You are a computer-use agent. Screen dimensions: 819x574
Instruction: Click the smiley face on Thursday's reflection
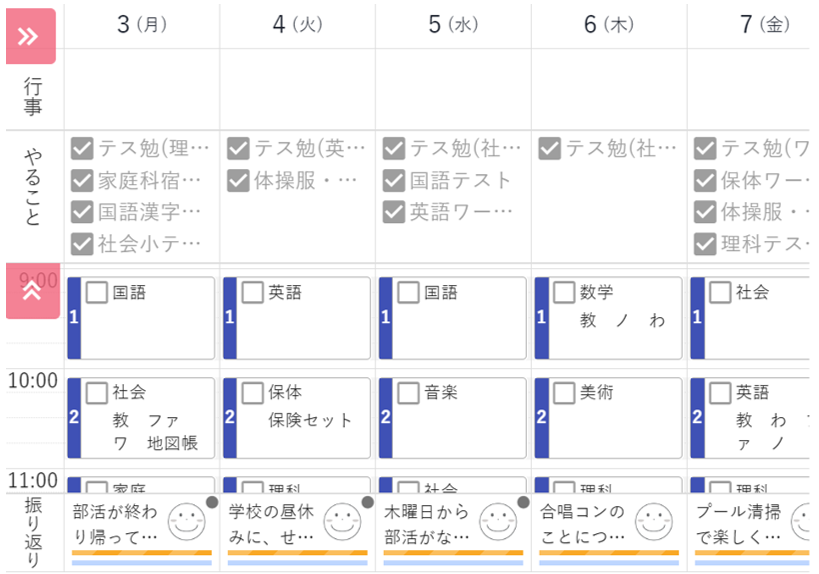click(654, 521)
